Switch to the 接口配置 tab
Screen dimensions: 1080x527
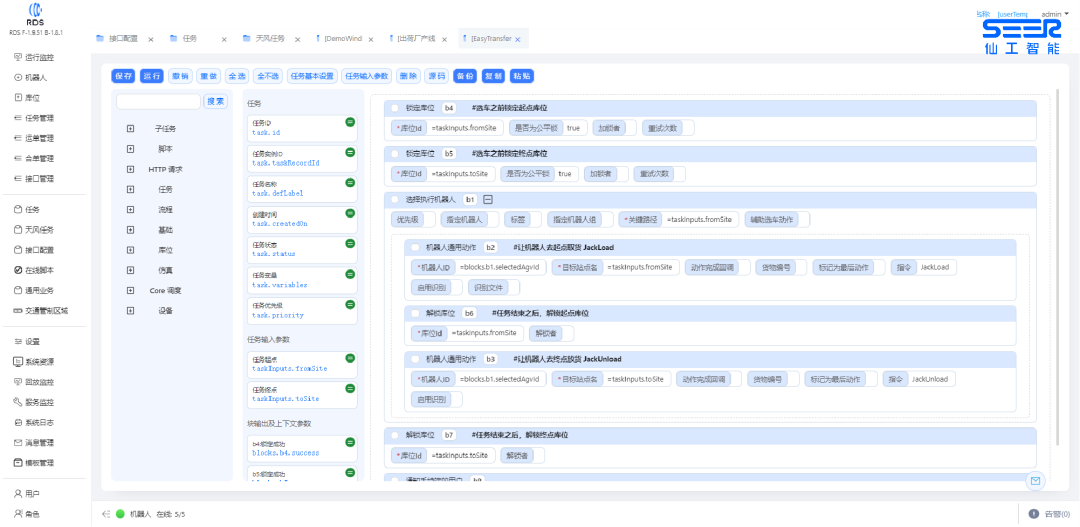121,39
